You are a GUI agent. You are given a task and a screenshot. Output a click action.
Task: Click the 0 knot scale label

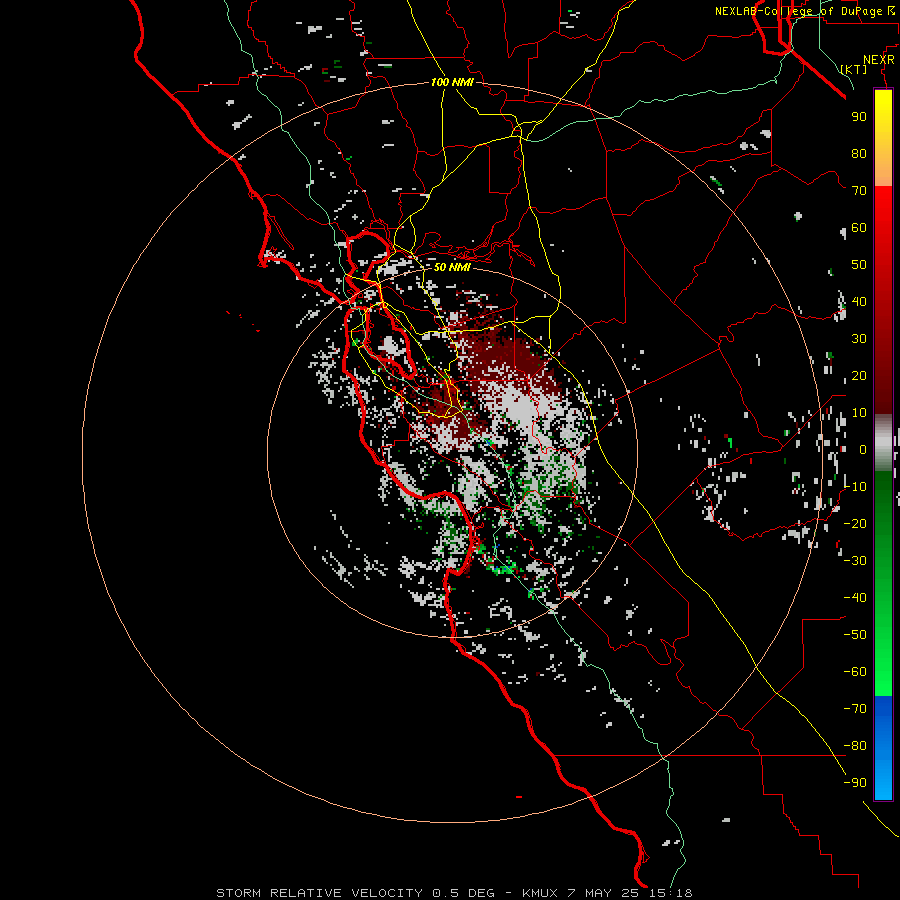tap(863, 449)
